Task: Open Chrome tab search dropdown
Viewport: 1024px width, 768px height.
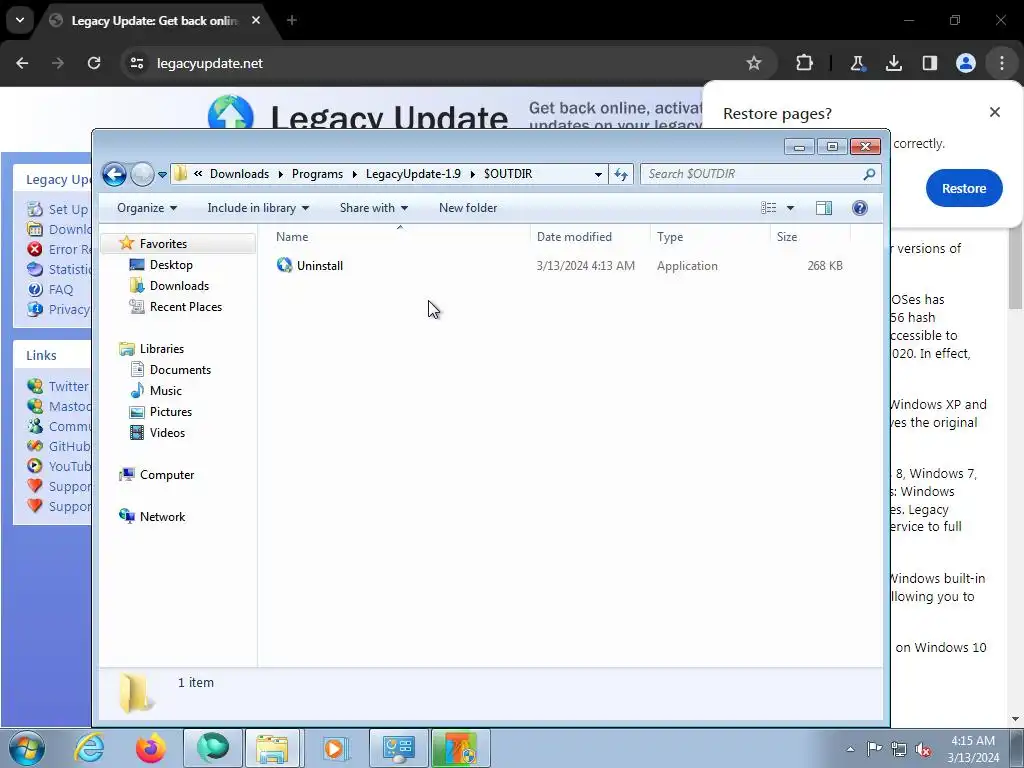Action: (x=20, y=20)
